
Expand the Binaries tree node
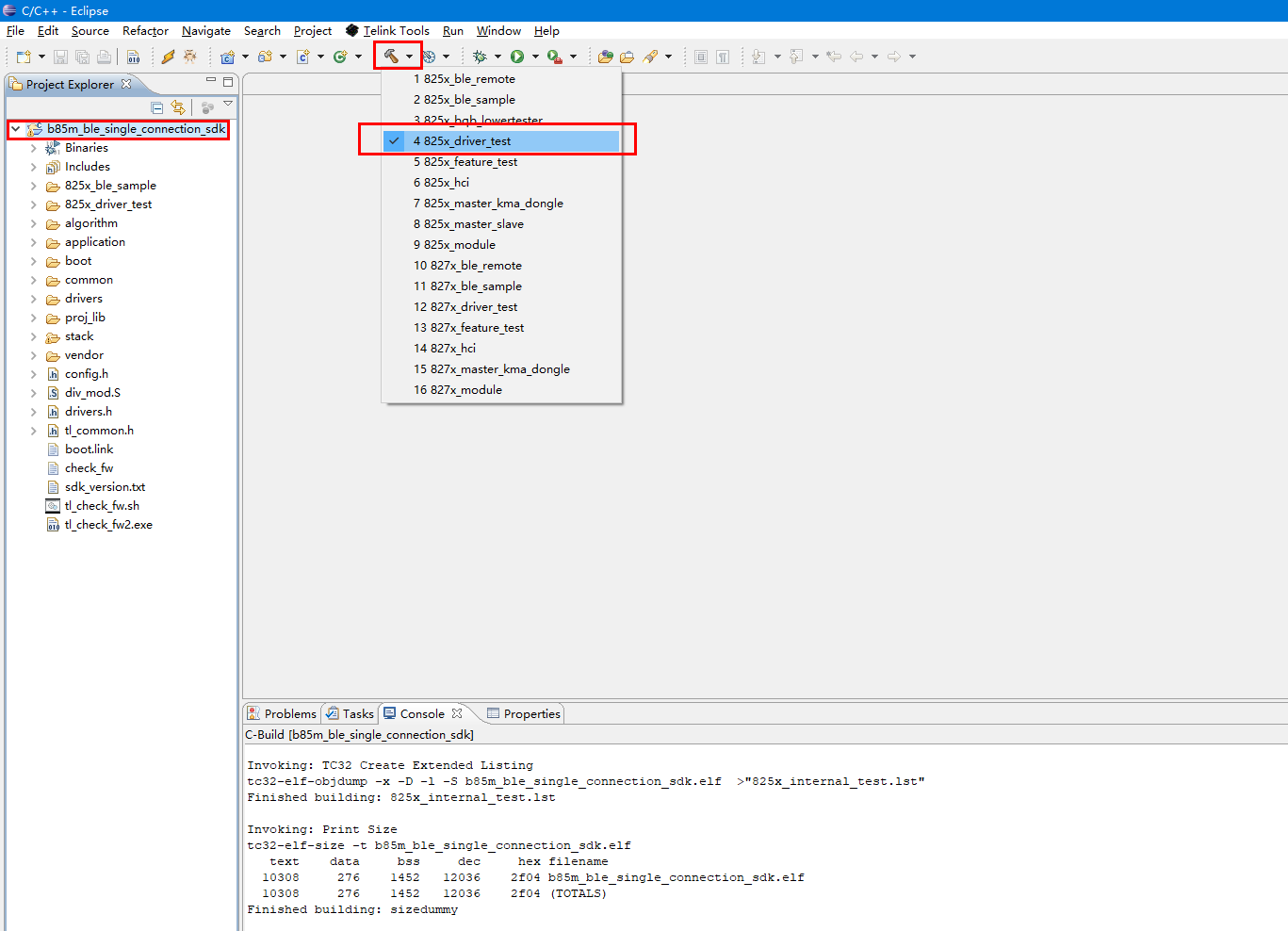click(x=34, y=148)
